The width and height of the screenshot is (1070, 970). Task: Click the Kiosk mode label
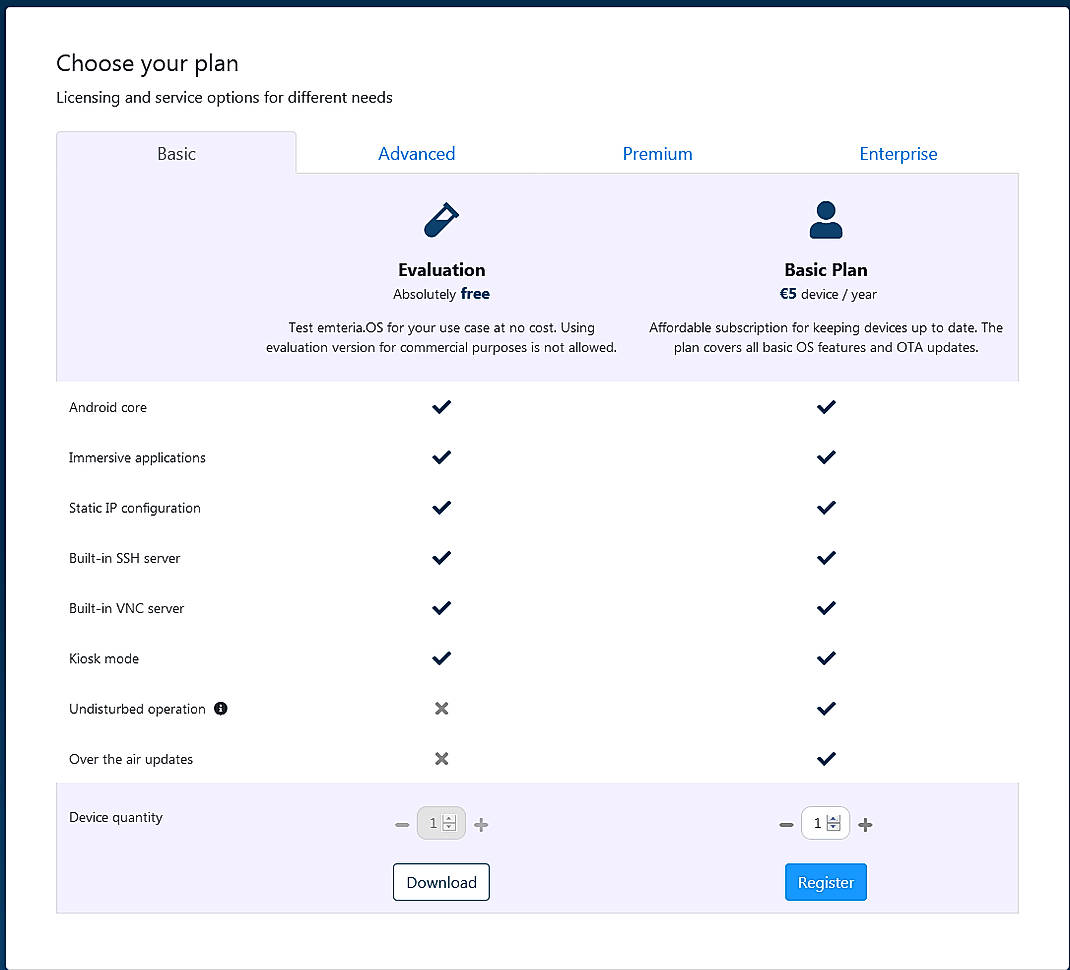coord(104,659)
